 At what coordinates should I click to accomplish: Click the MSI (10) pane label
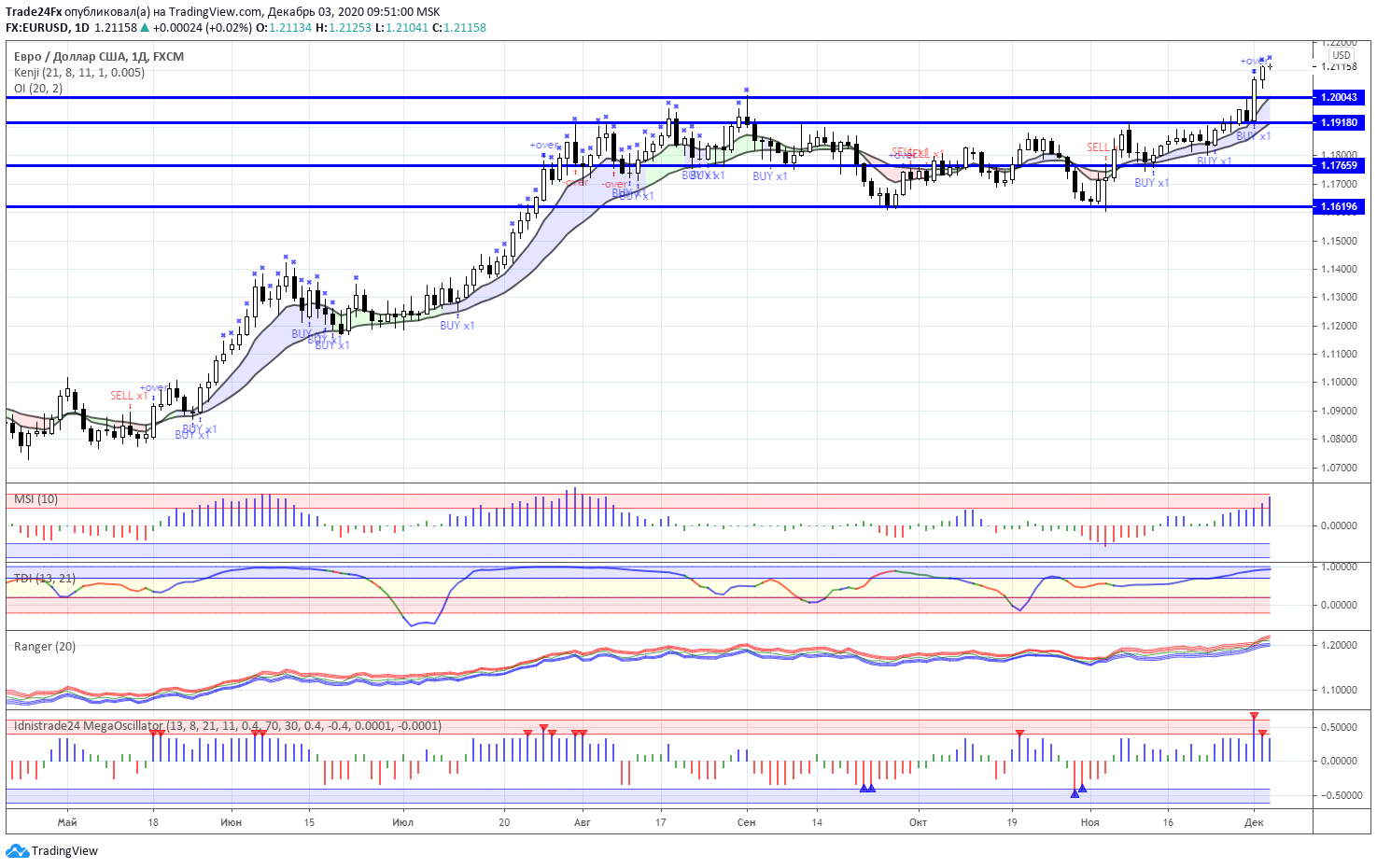[x=36, y=499]
